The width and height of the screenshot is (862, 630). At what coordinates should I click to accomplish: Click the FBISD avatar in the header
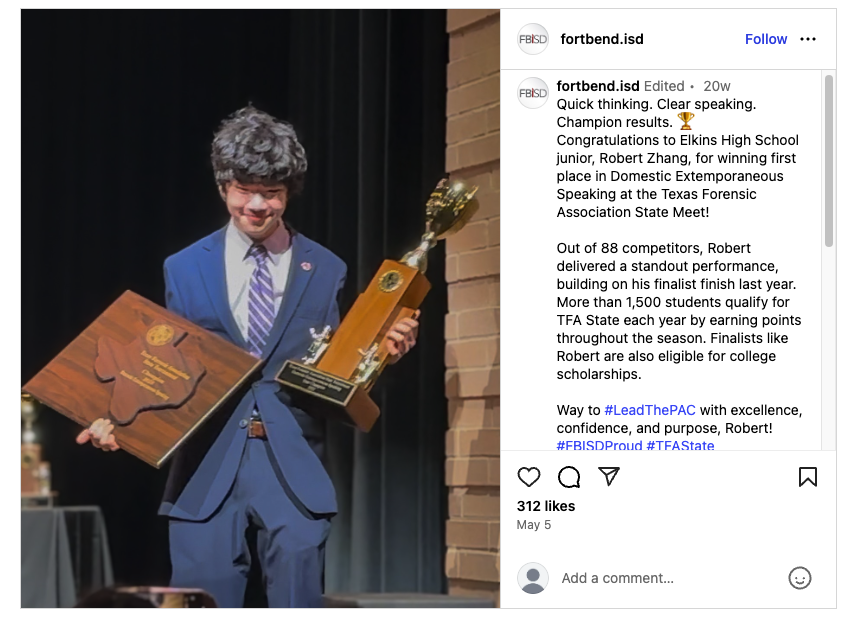533,39
